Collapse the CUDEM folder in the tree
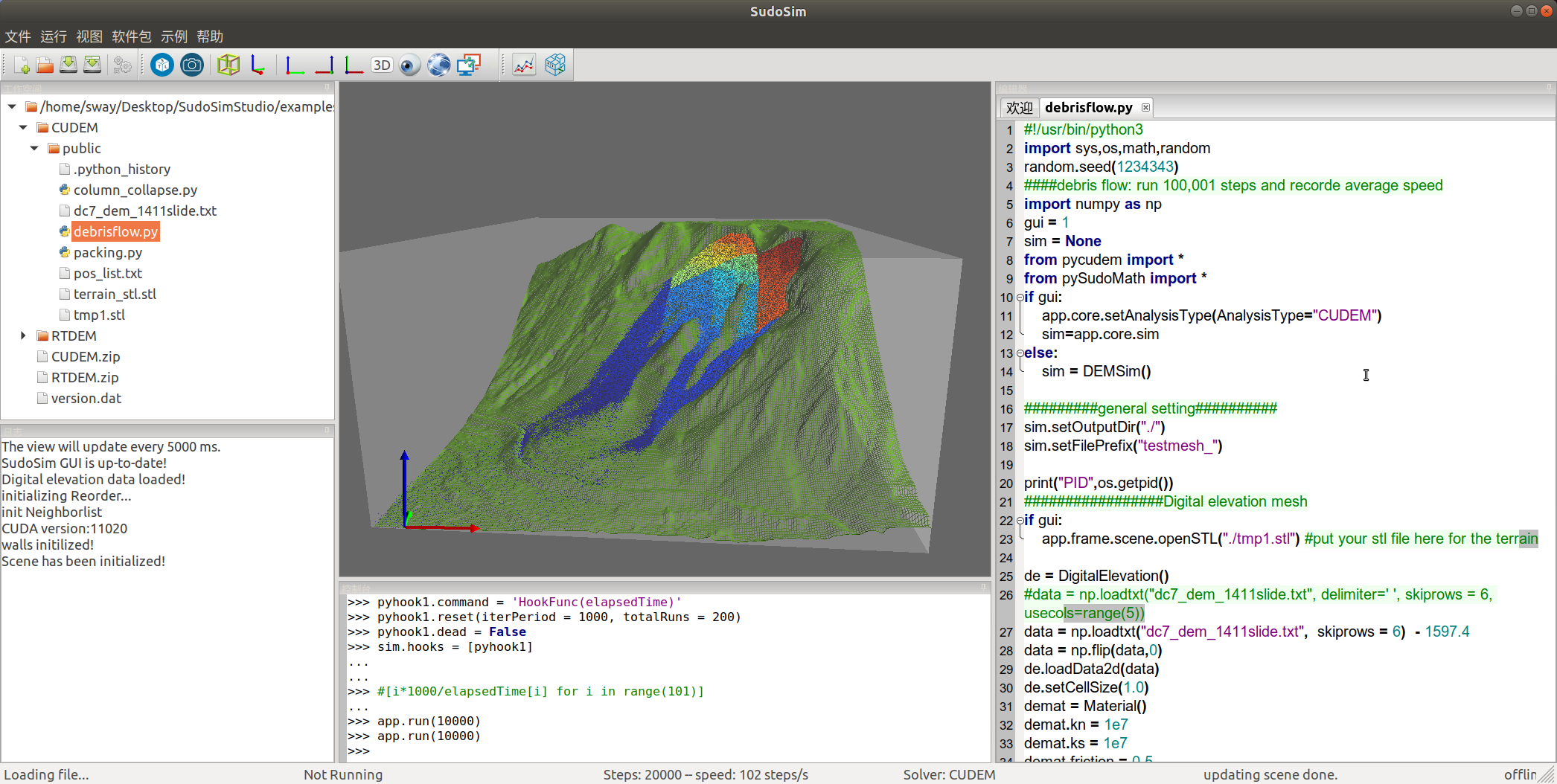 click(23, 128)
